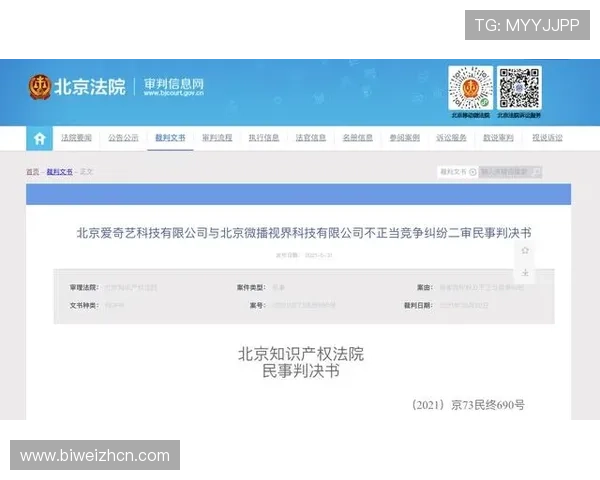This screenshot has height=480, width=600.
Task: Click the 首页 breadcrumb link
Action: pyautogui.click(x=33, y=172)
